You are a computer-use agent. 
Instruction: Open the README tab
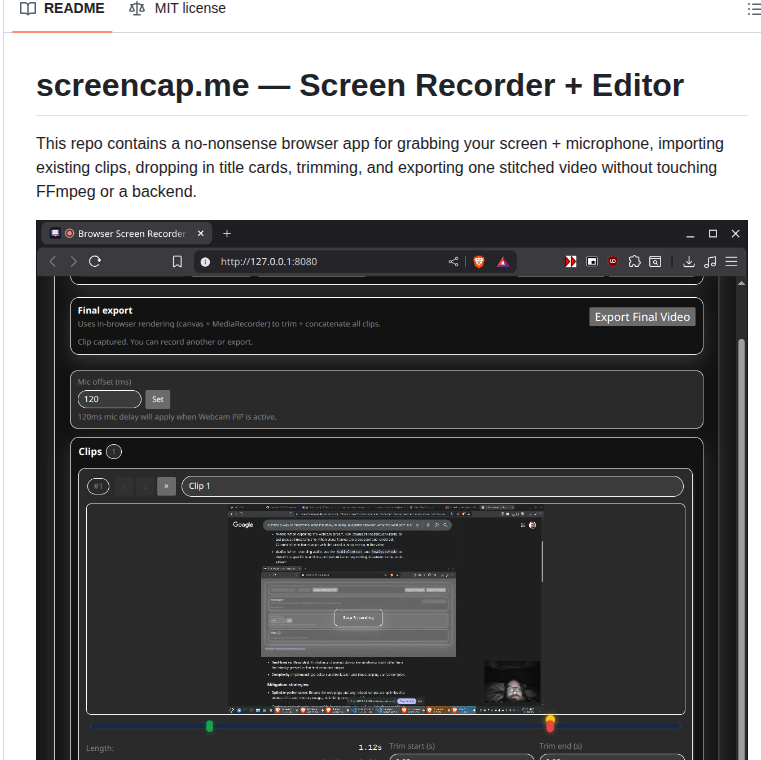point(62,9)
